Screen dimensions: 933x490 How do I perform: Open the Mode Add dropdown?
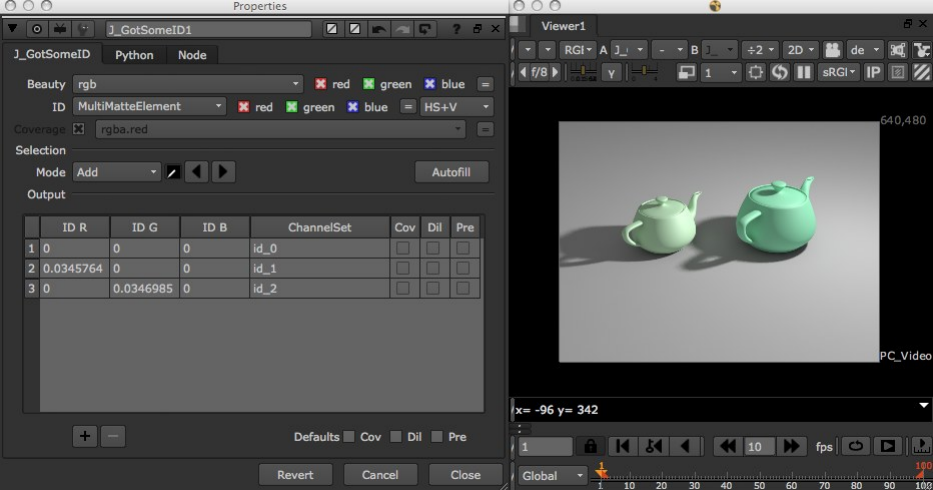click(117, 172)
